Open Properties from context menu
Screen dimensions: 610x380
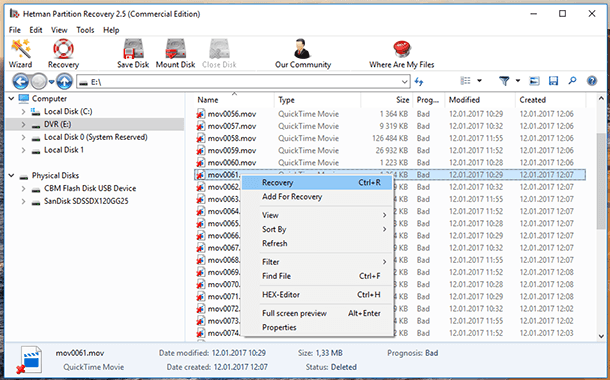317,327
